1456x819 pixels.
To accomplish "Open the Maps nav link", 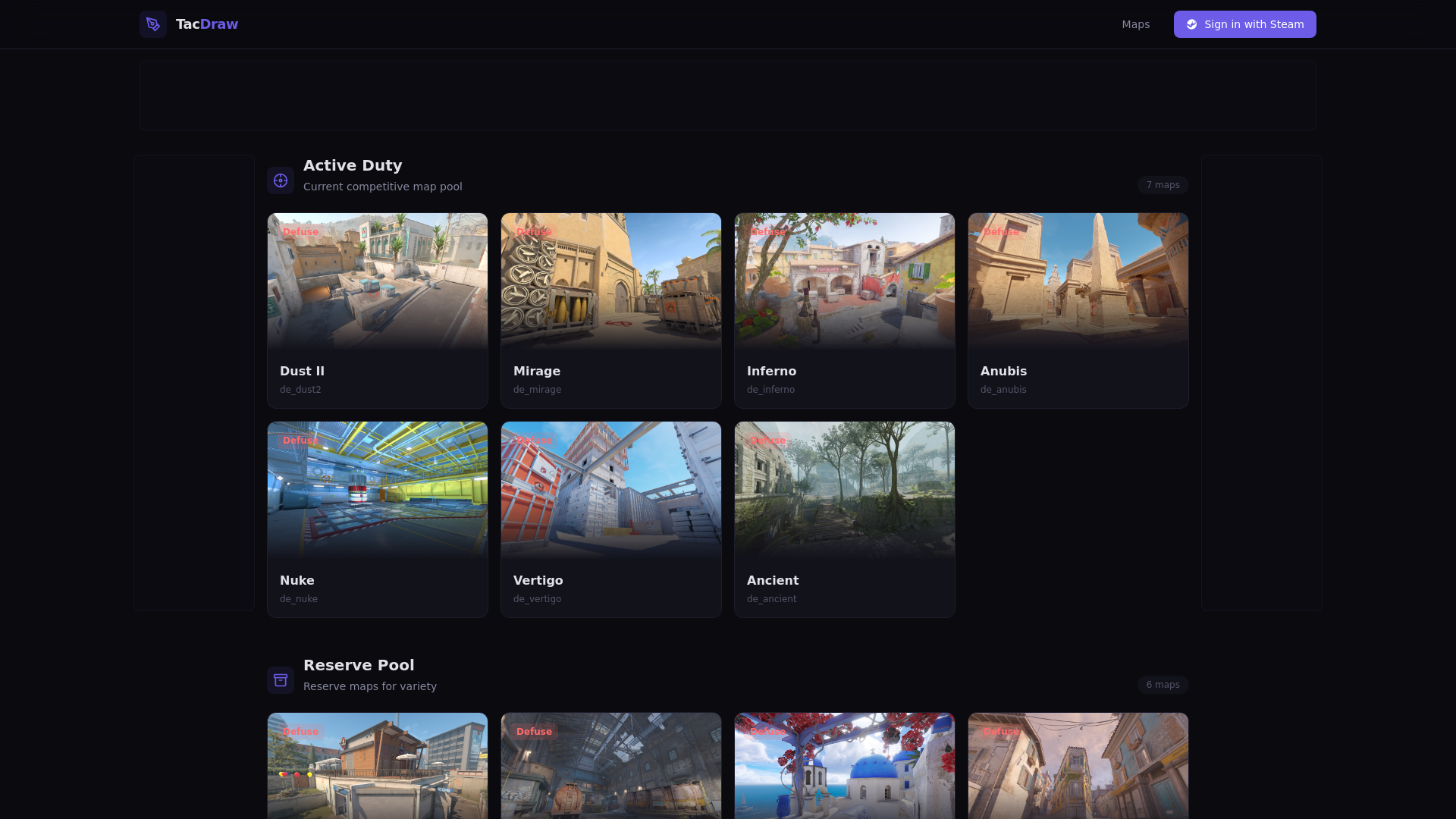I will (1135, 24).
